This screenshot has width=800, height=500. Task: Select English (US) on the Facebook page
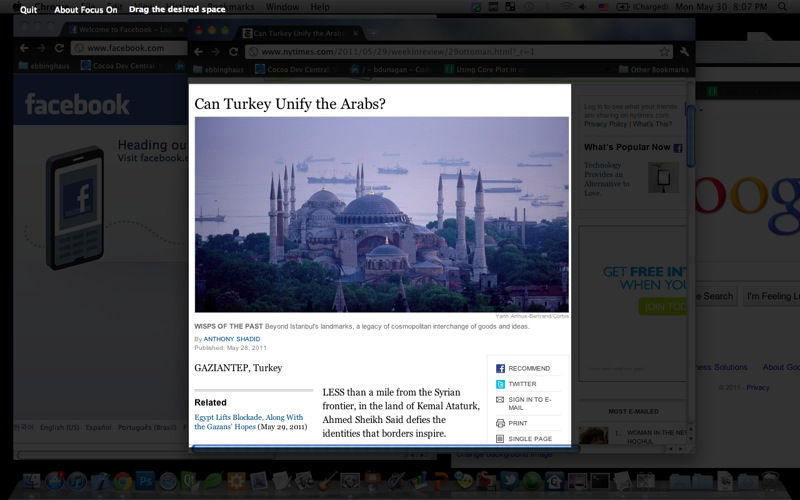pos(60,428)
